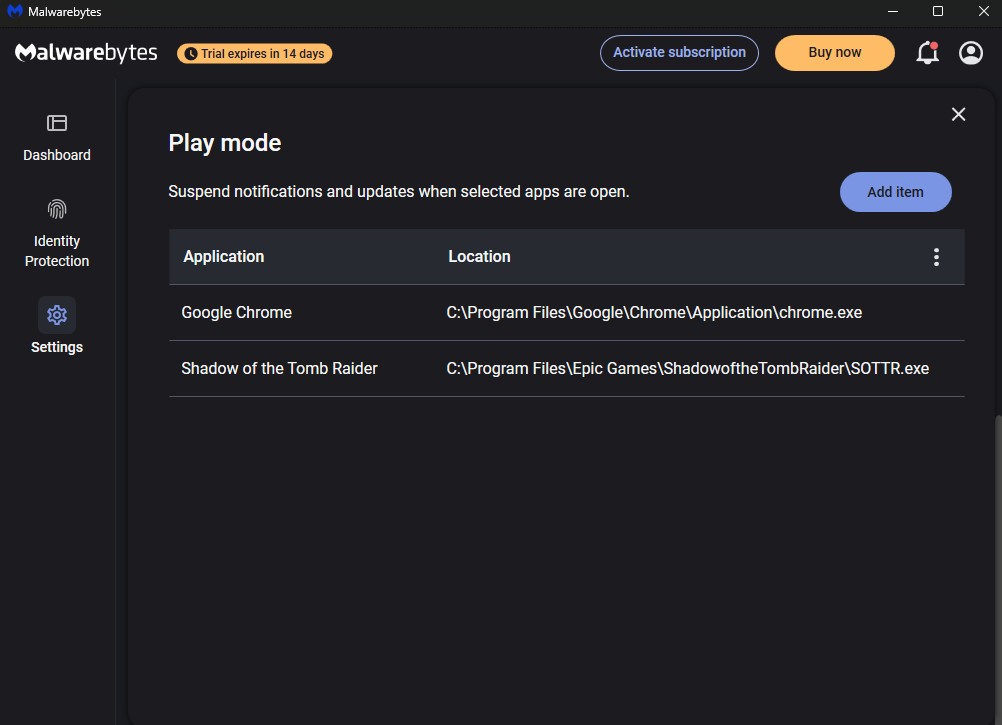Close the Play mode panel
Viewport: 1002px width, 725px height.
pyautogui.click(x=958, y=114)
